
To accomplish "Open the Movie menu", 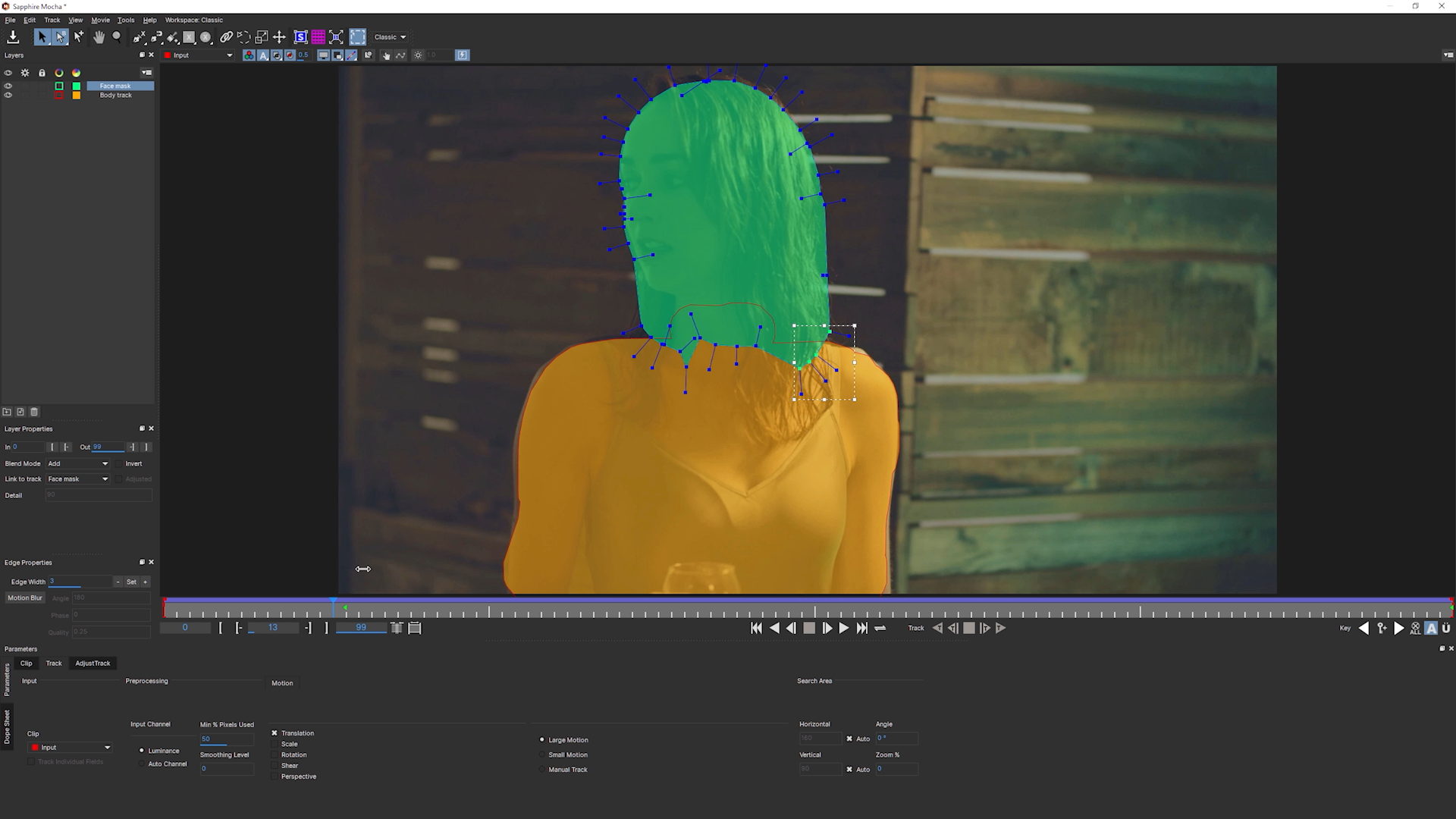I will [x=100, y=20].
